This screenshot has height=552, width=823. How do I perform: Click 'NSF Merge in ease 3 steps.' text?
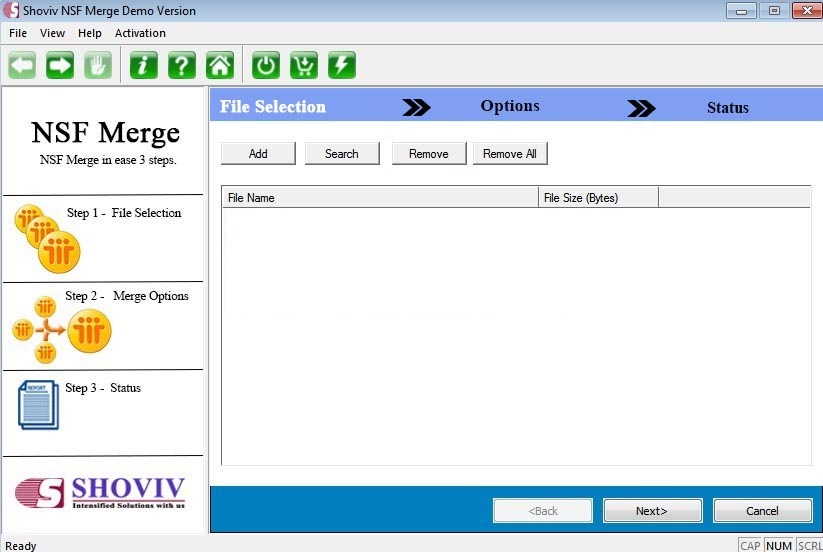click(x=108, y=160)
